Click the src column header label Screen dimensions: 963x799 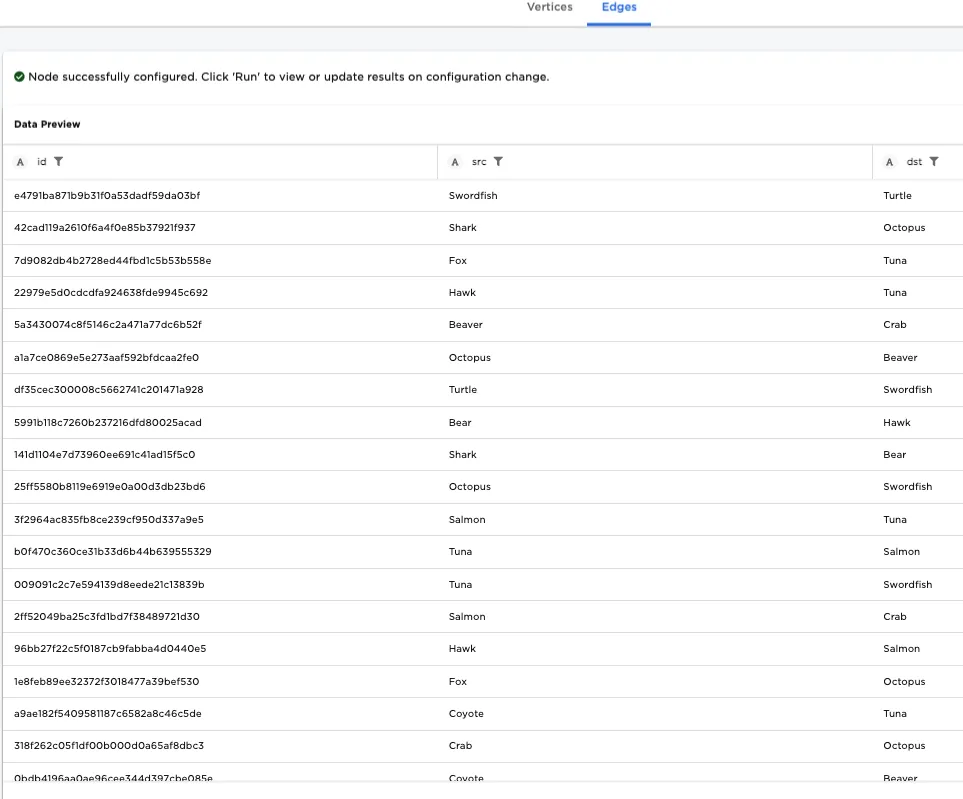click(479, 162)
